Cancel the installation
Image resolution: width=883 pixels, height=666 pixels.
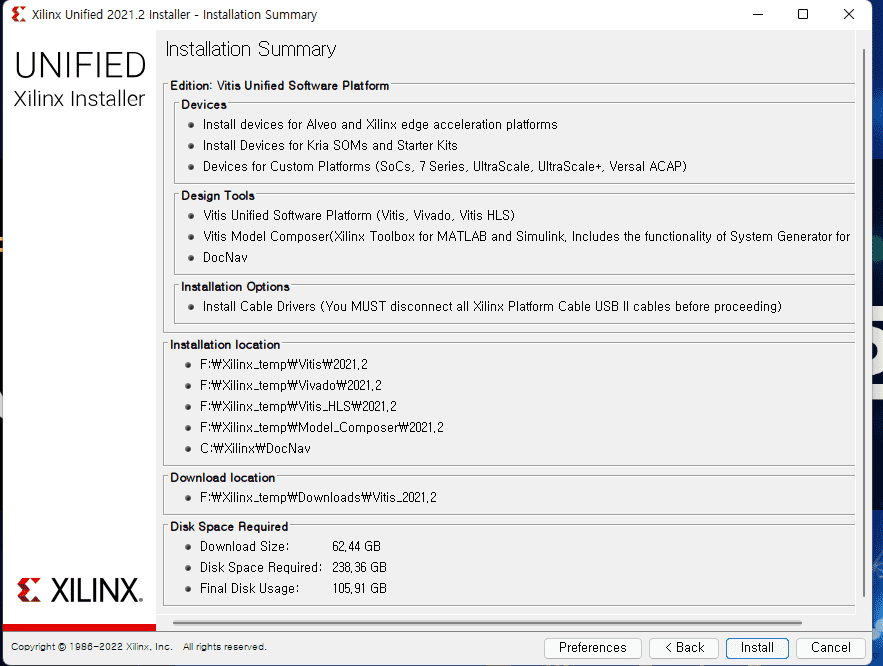coord(831,647)
